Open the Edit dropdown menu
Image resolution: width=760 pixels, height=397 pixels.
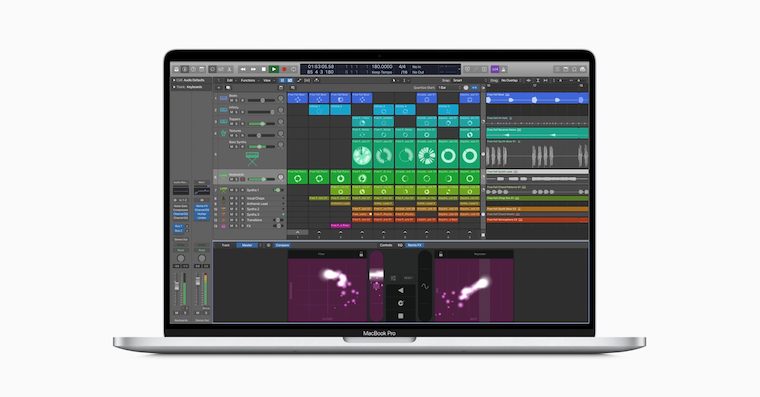point(231,80)
